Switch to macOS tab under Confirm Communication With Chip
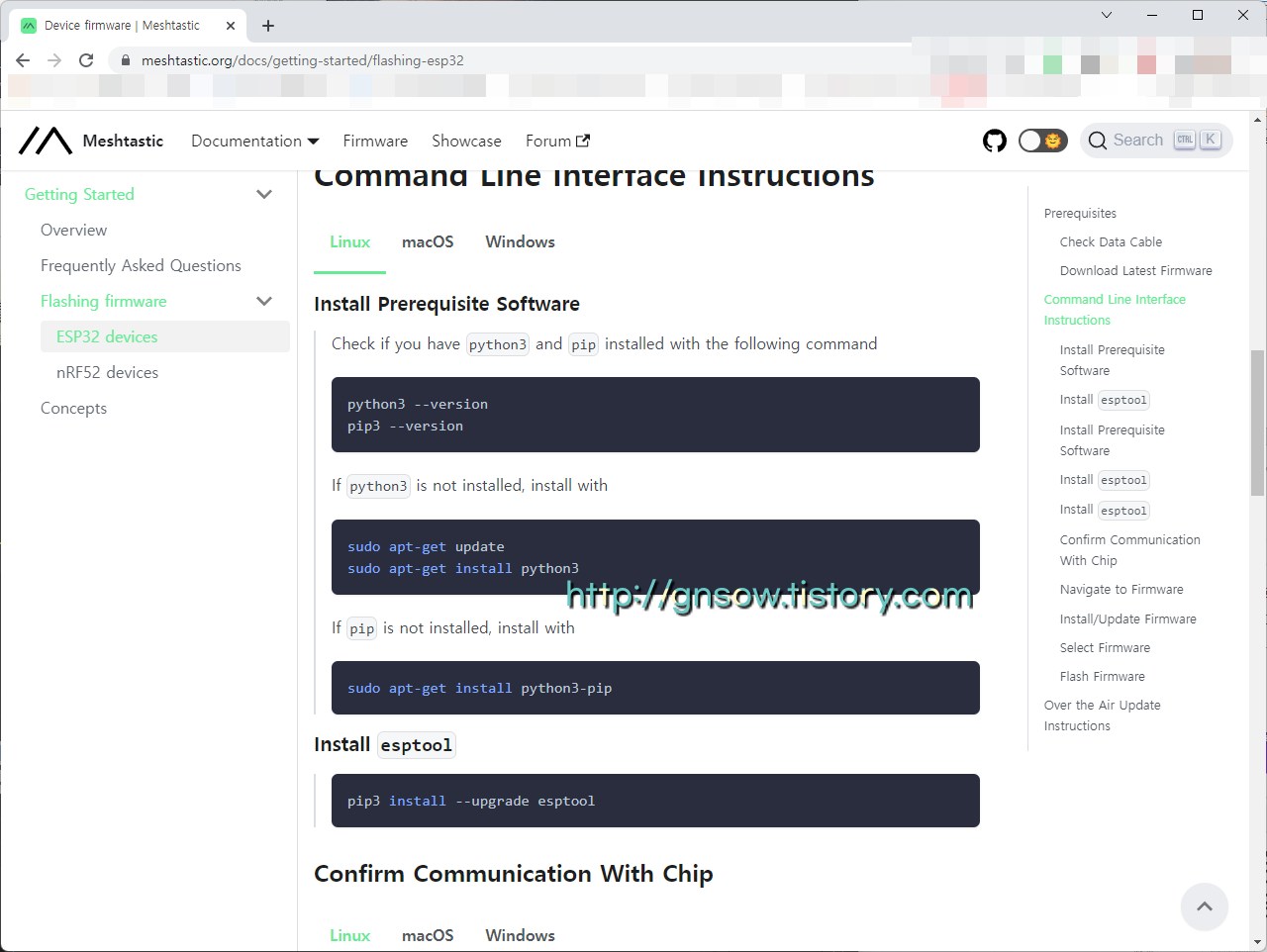 (428, 935)
